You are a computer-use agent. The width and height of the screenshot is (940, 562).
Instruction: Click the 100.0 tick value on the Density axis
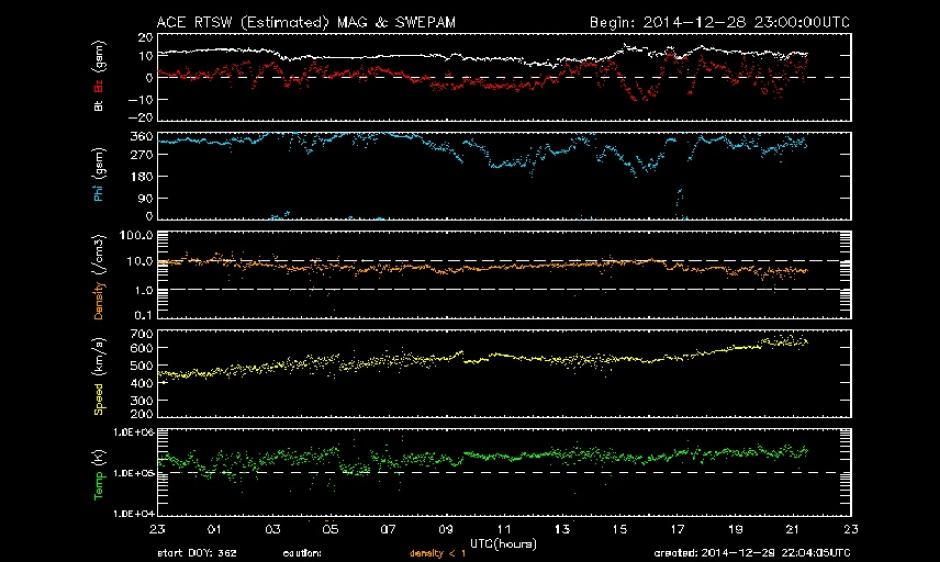pyautogui.click(x=137, y=236)
